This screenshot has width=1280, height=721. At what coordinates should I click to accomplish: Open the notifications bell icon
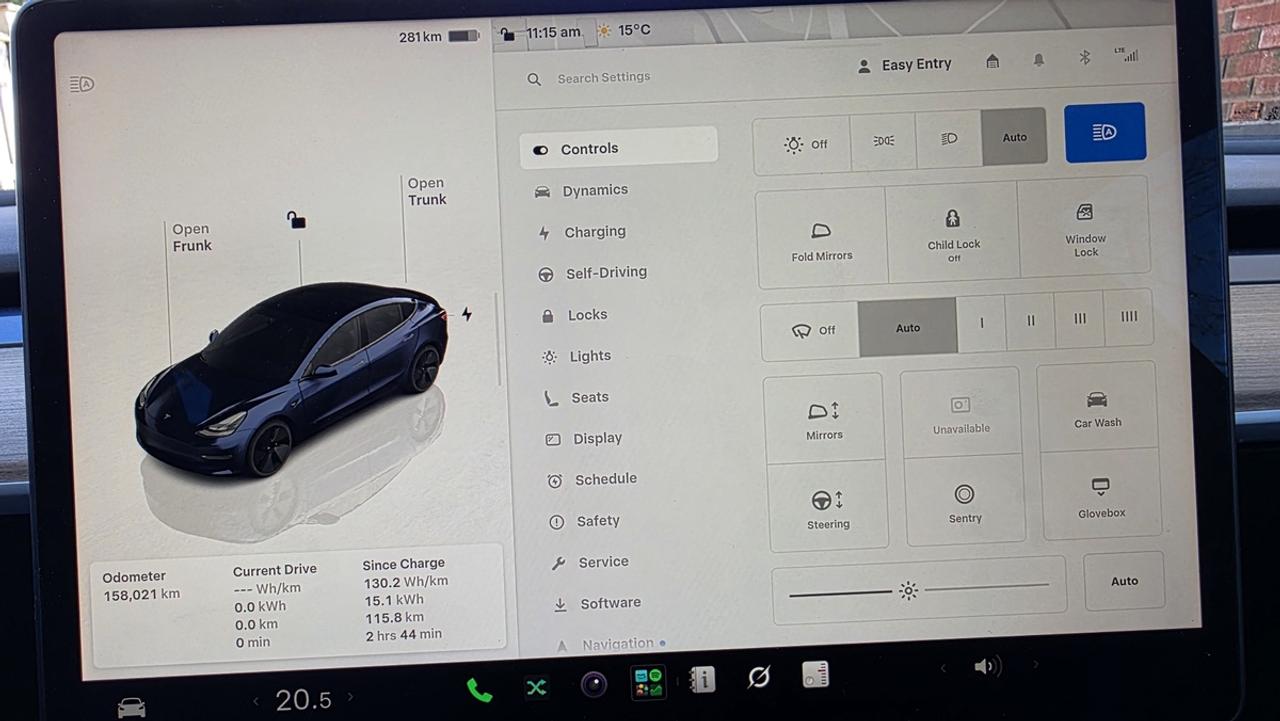point(1039,60)
